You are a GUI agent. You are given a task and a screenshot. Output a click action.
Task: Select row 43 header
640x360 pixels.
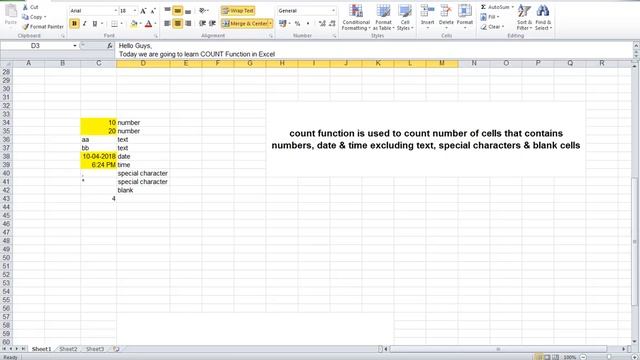pyautogui.click(x=6, y=198)
